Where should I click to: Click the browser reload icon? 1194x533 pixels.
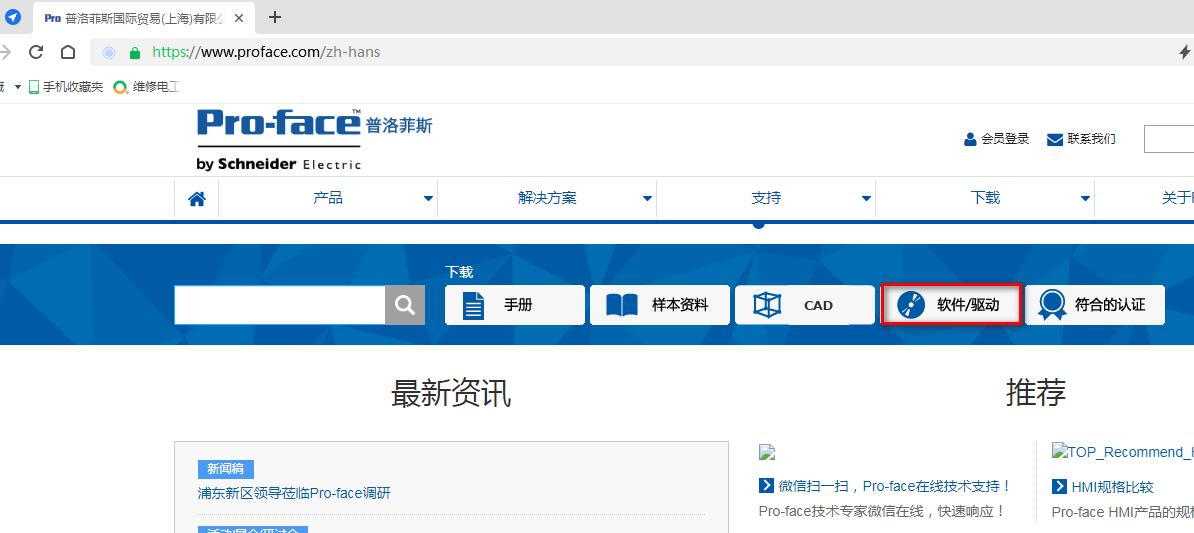[x=36, y=52]
